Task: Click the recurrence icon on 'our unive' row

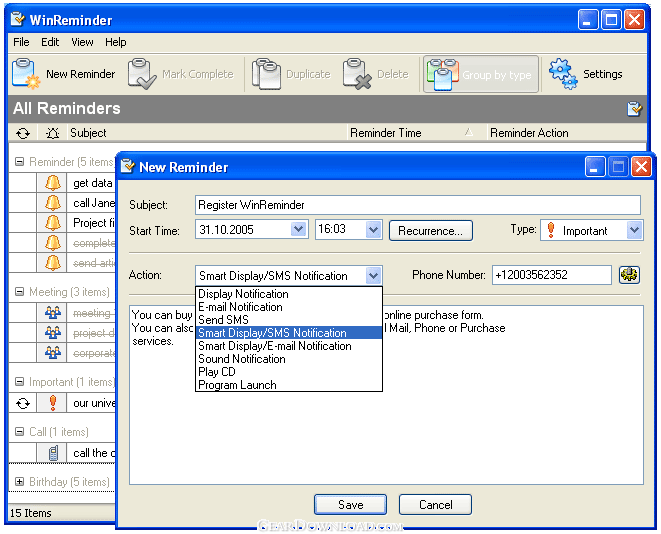Action: [23, 403]
